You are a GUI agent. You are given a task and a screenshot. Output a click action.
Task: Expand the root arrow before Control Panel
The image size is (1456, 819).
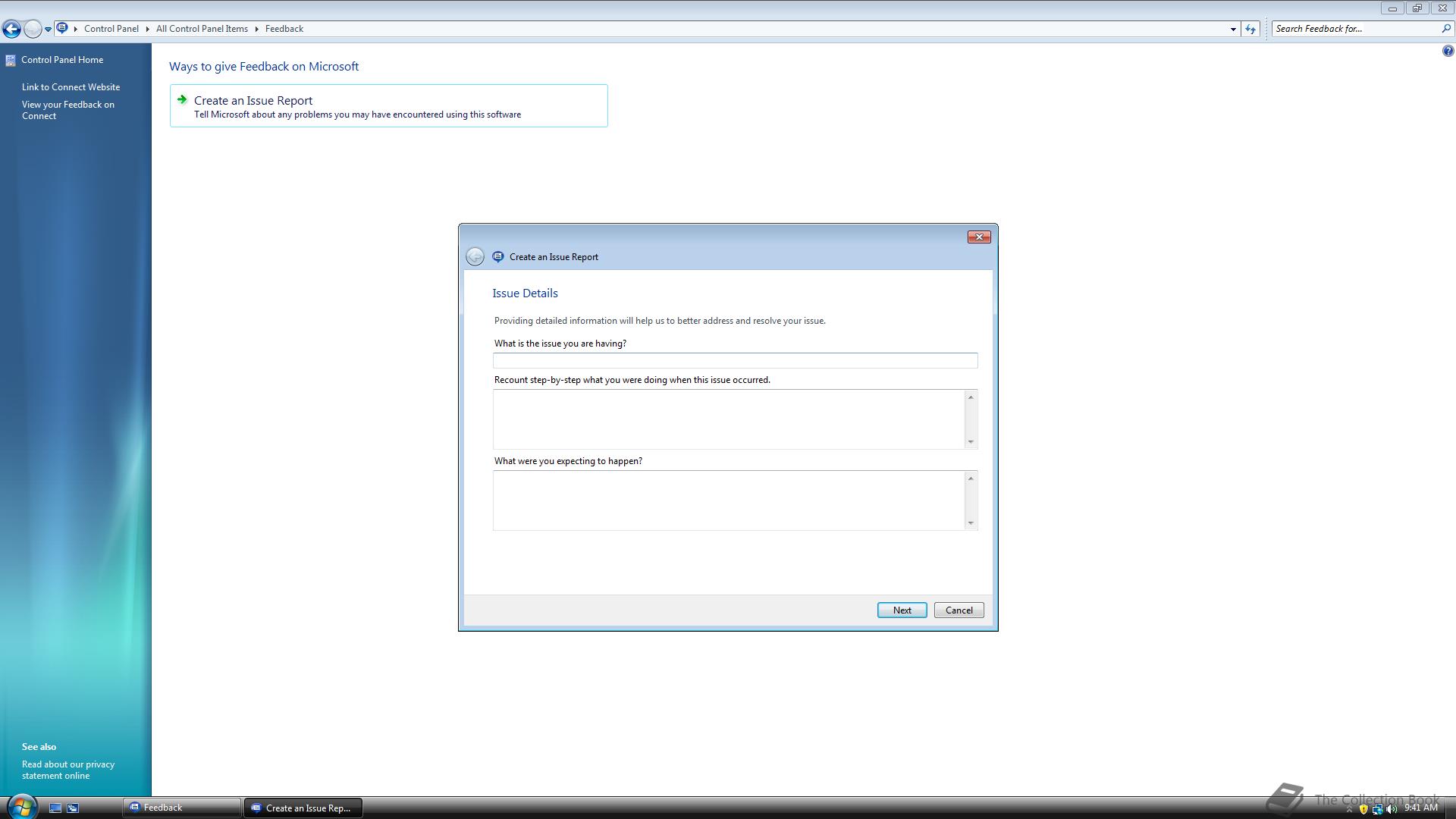(x=76, y=29)
